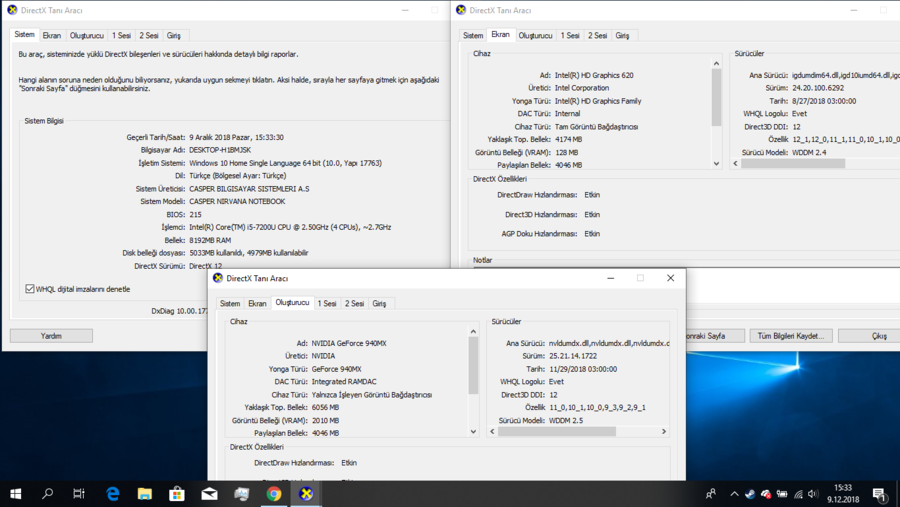The width and height of the screenshot is (900, 507).
Task: Click the Yardım button
Action: pos(51,336)
